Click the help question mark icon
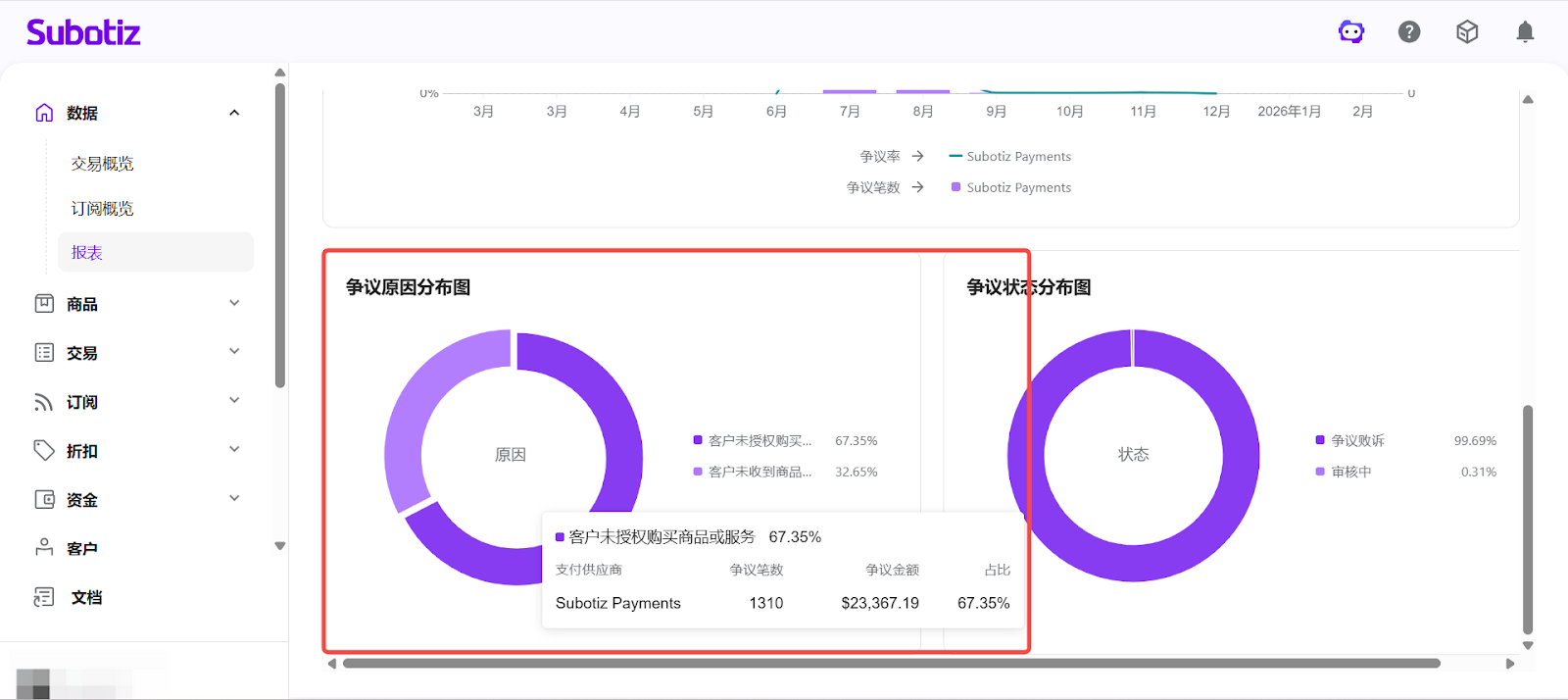The width and height of the screenshot is (1568, 700). 1409,32
